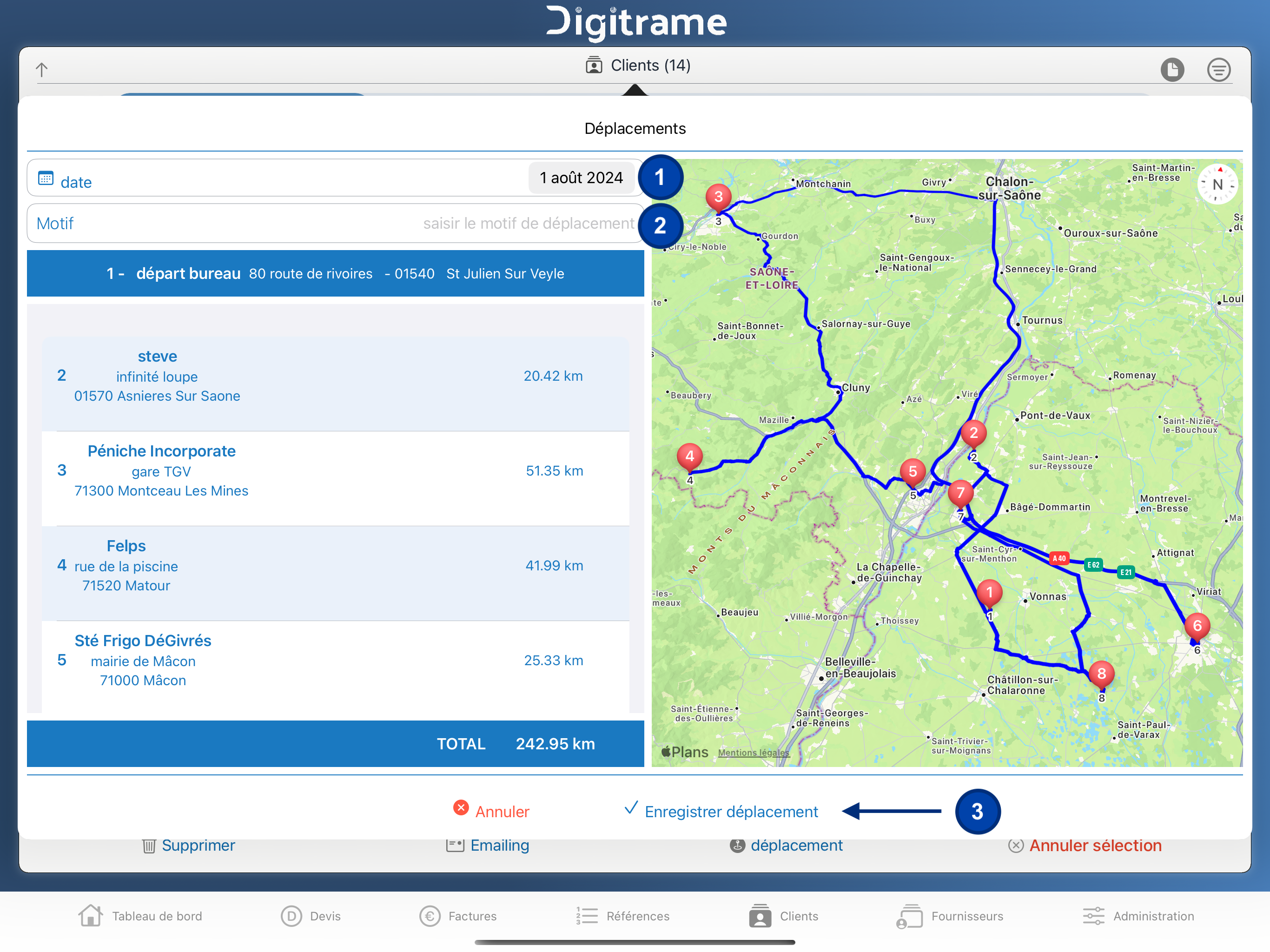1270x952 pixels.
Task: Tap map pin 3 near Montchanin
Action: pos(718,198)
